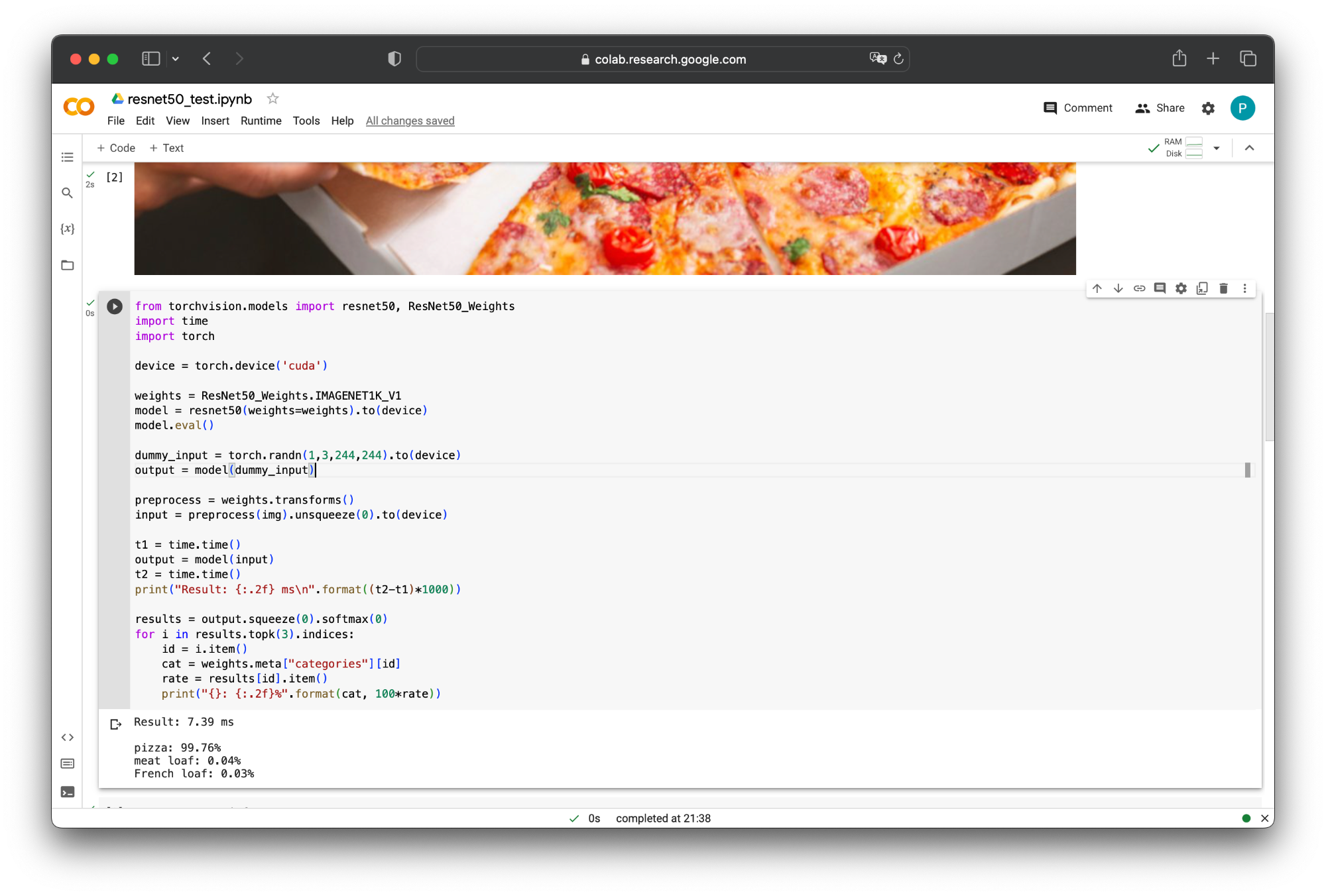Open the Runtime menu
The image size is (1326, 896).
pos(261,121)
